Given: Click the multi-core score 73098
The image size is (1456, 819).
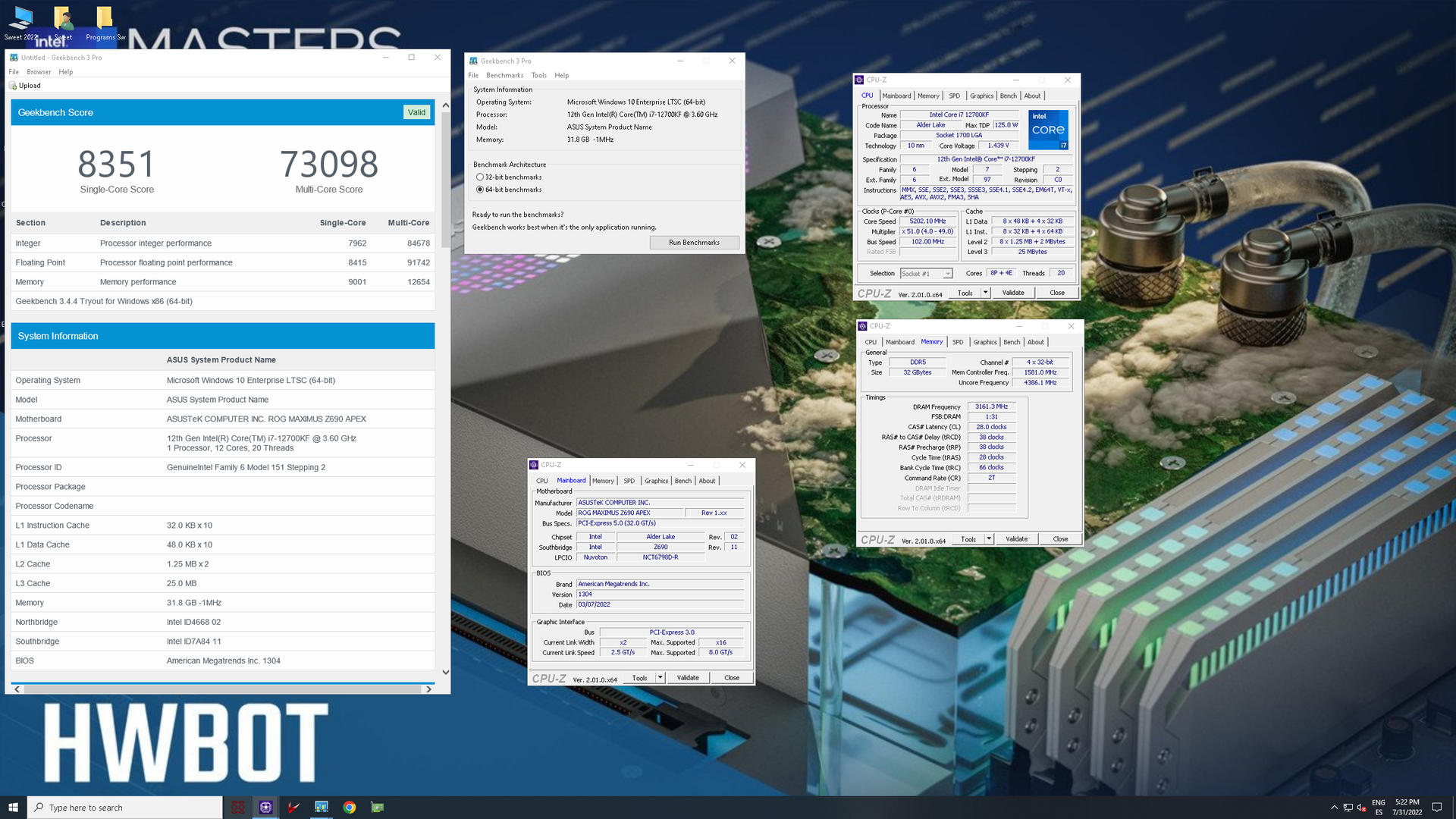Looking at the screenshot, I should tap(329, 164).
